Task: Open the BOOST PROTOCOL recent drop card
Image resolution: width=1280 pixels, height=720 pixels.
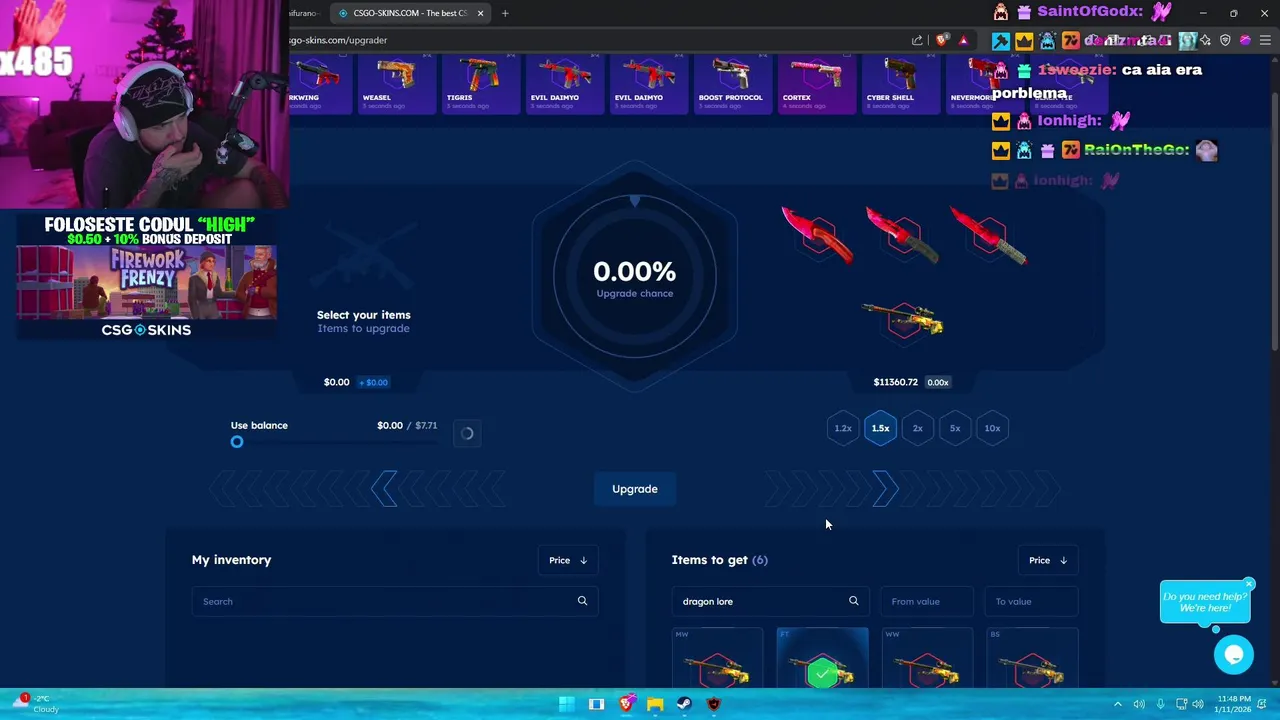Action: (731, 85)
